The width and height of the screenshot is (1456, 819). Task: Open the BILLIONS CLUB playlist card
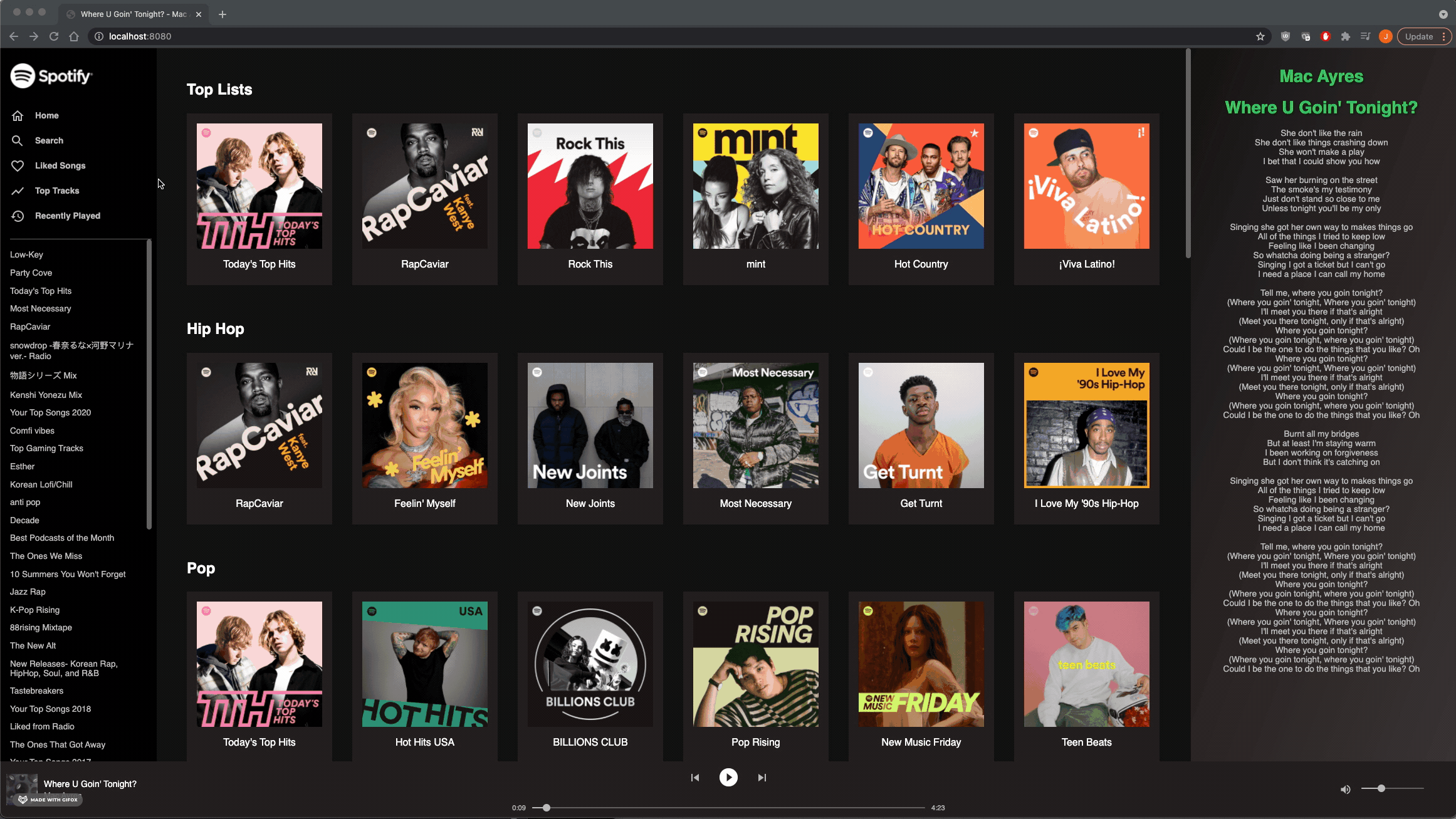pyautogui.click(x=590, y=677)
